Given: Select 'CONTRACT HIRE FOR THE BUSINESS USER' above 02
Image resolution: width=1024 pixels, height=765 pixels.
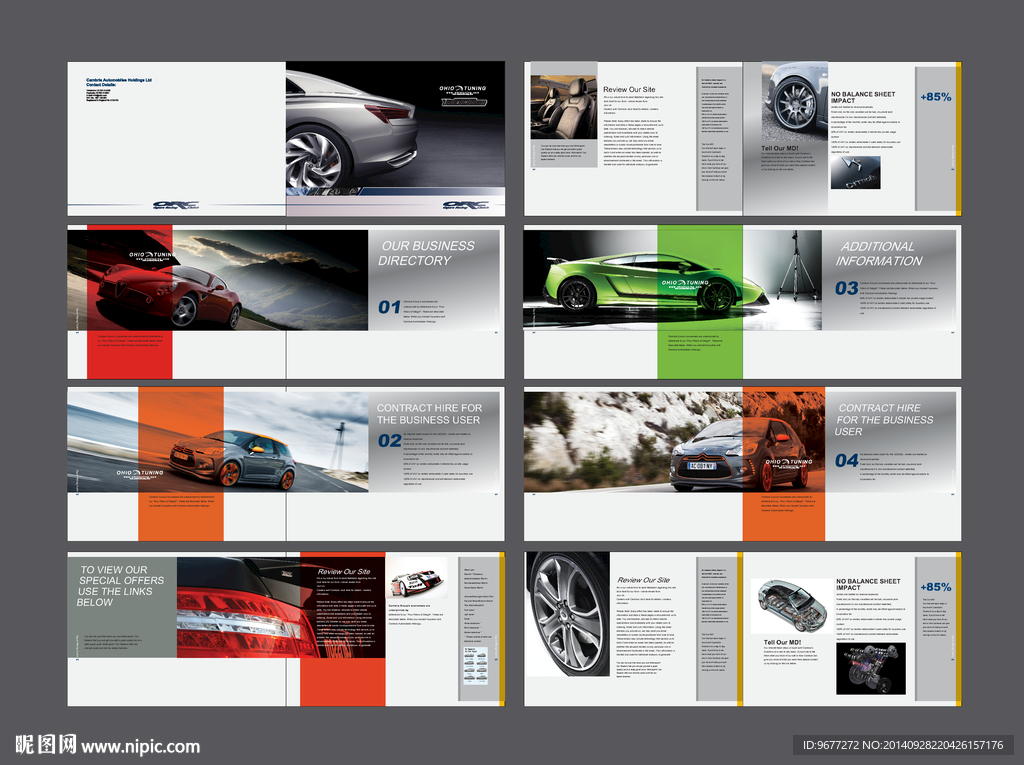Looking at the screenshot, I should point(429,414).
